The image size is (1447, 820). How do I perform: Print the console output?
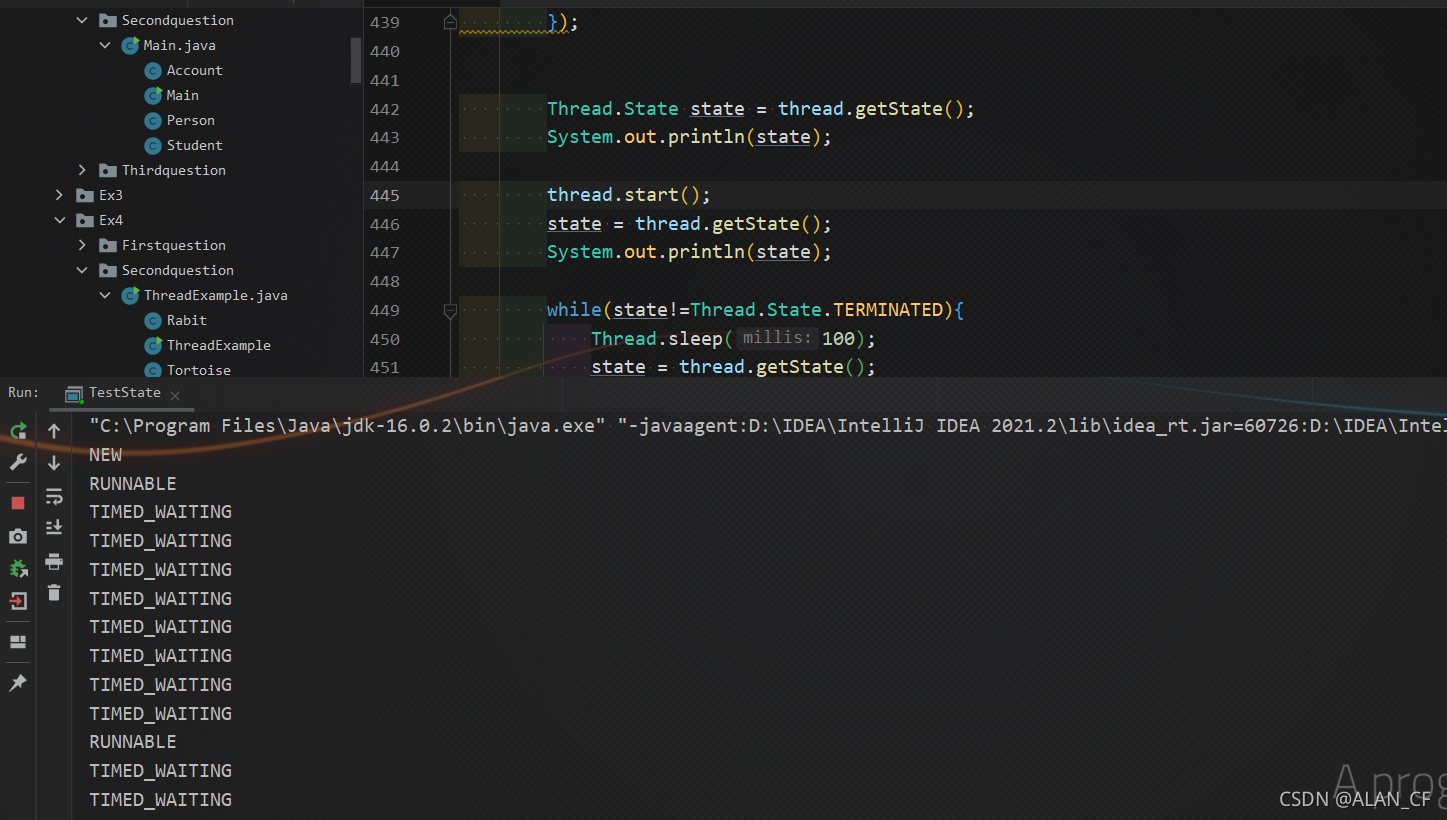coord(54,561)
